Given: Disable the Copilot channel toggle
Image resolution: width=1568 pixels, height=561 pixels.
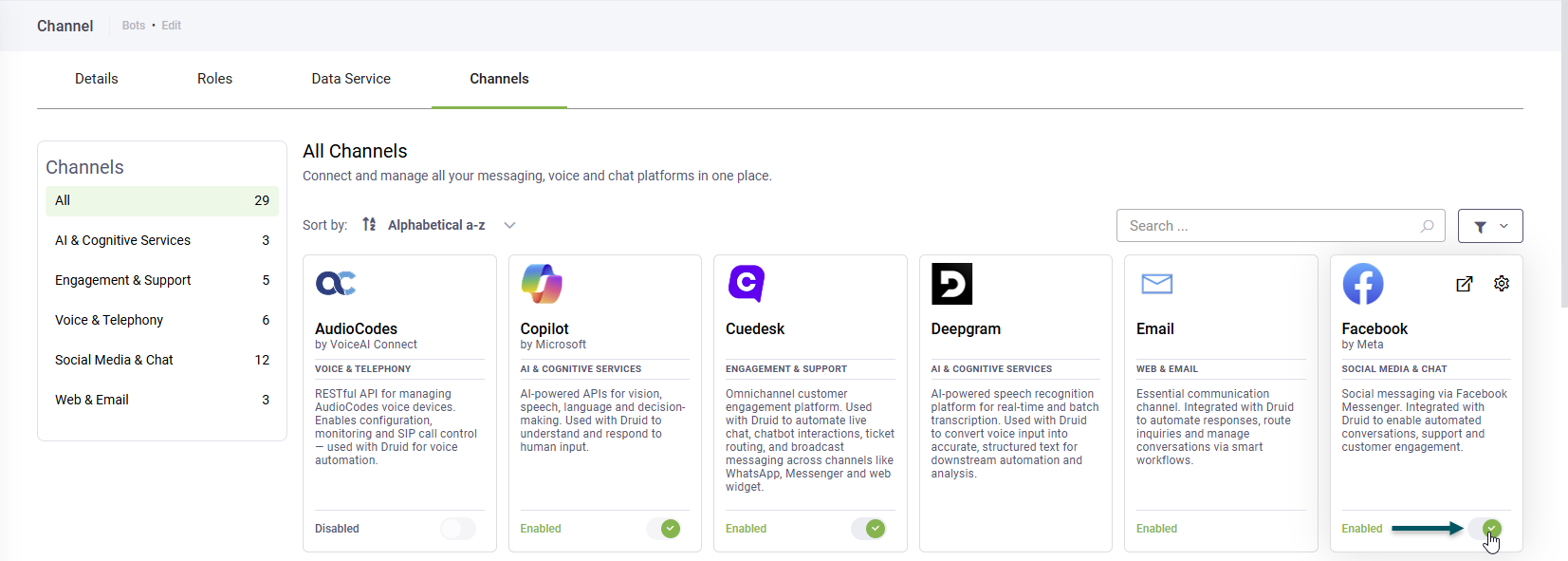Looking at the screenshot, I should (663, 529).
